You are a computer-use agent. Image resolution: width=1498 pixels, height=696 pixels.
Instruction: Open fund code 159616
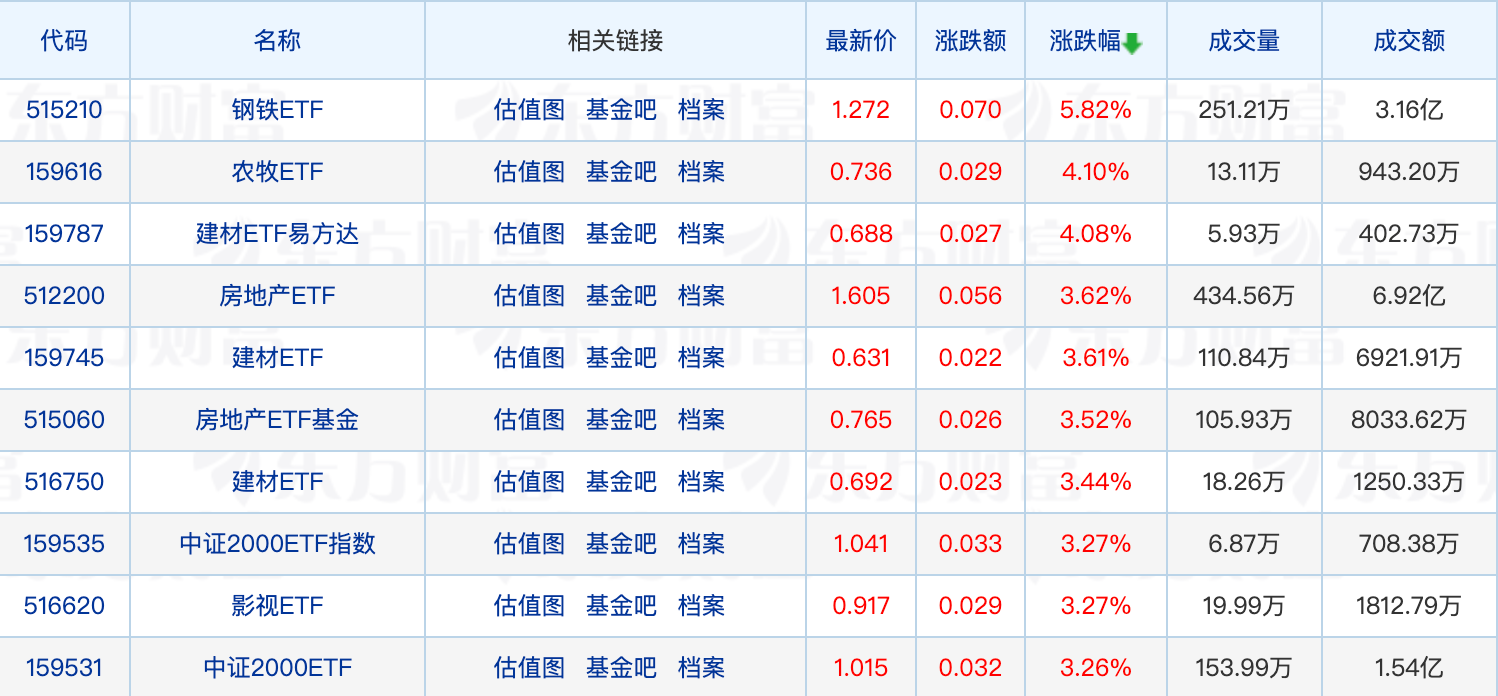click(x=65, y=172)
